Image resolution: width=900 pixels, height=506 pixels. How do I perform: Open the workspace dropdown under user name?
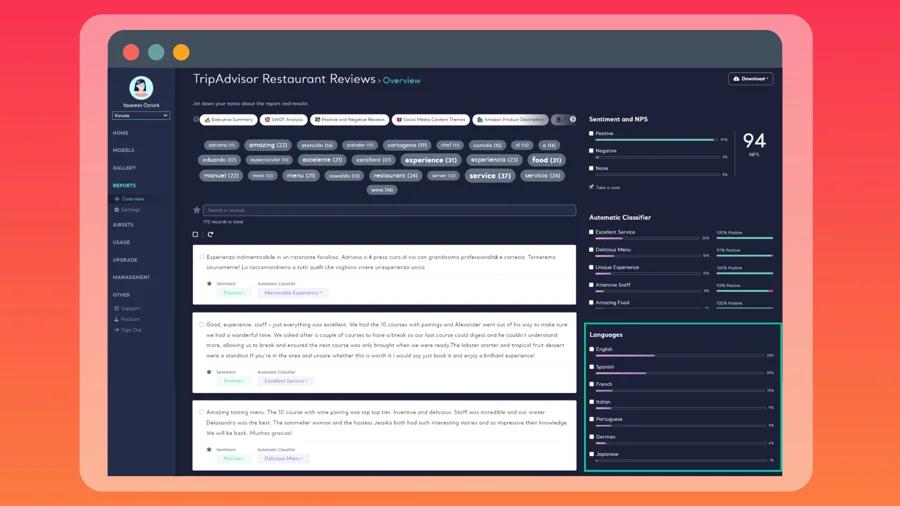click(x=141, y=115)
